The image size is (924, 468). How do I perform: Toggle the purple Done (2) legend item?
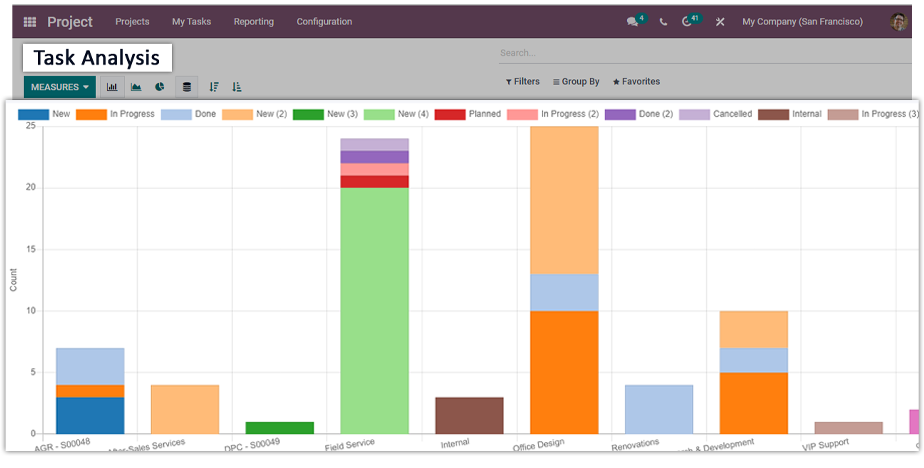(639, 114)
